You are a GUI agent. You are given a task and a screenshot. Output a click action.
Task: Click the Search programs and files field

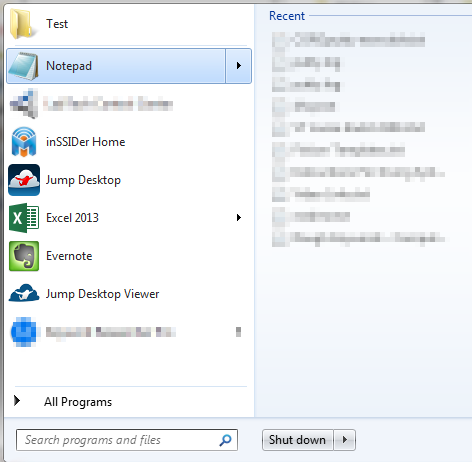(127, 440)
